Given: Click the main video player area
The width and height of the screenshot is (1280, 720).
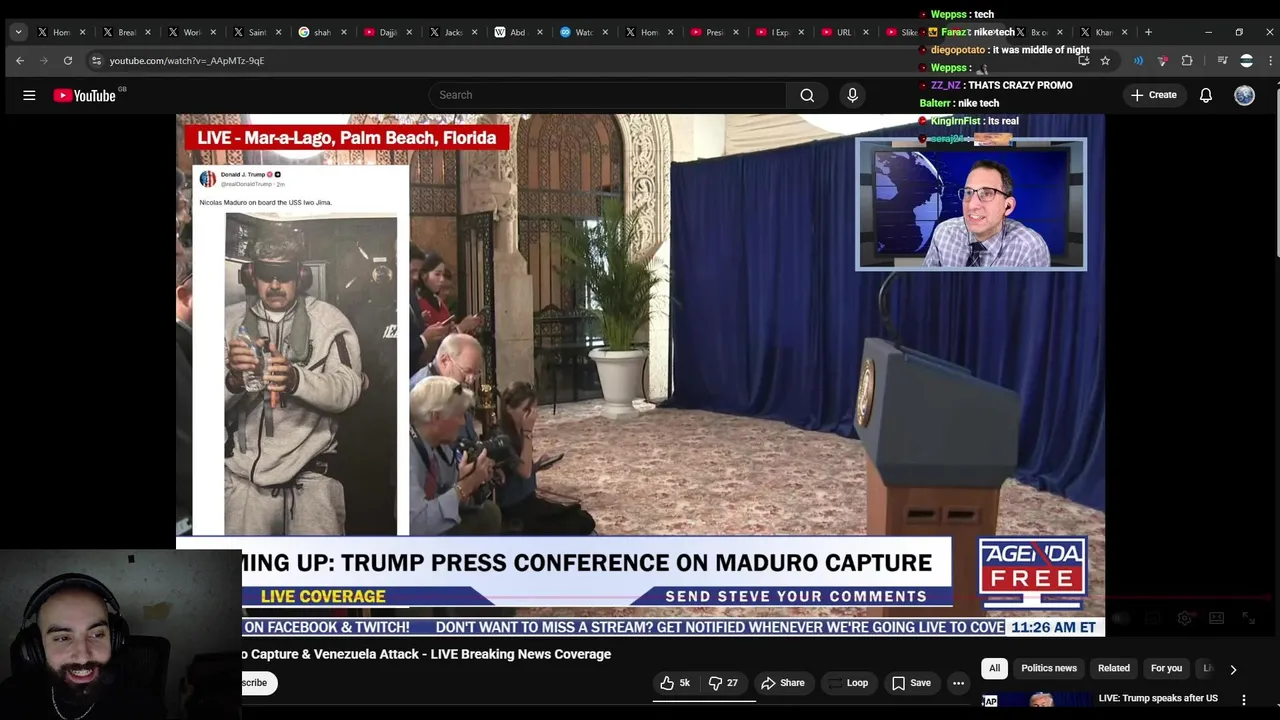Looking at the screenshot, I should pyautogui.click(x=640, y=375).
